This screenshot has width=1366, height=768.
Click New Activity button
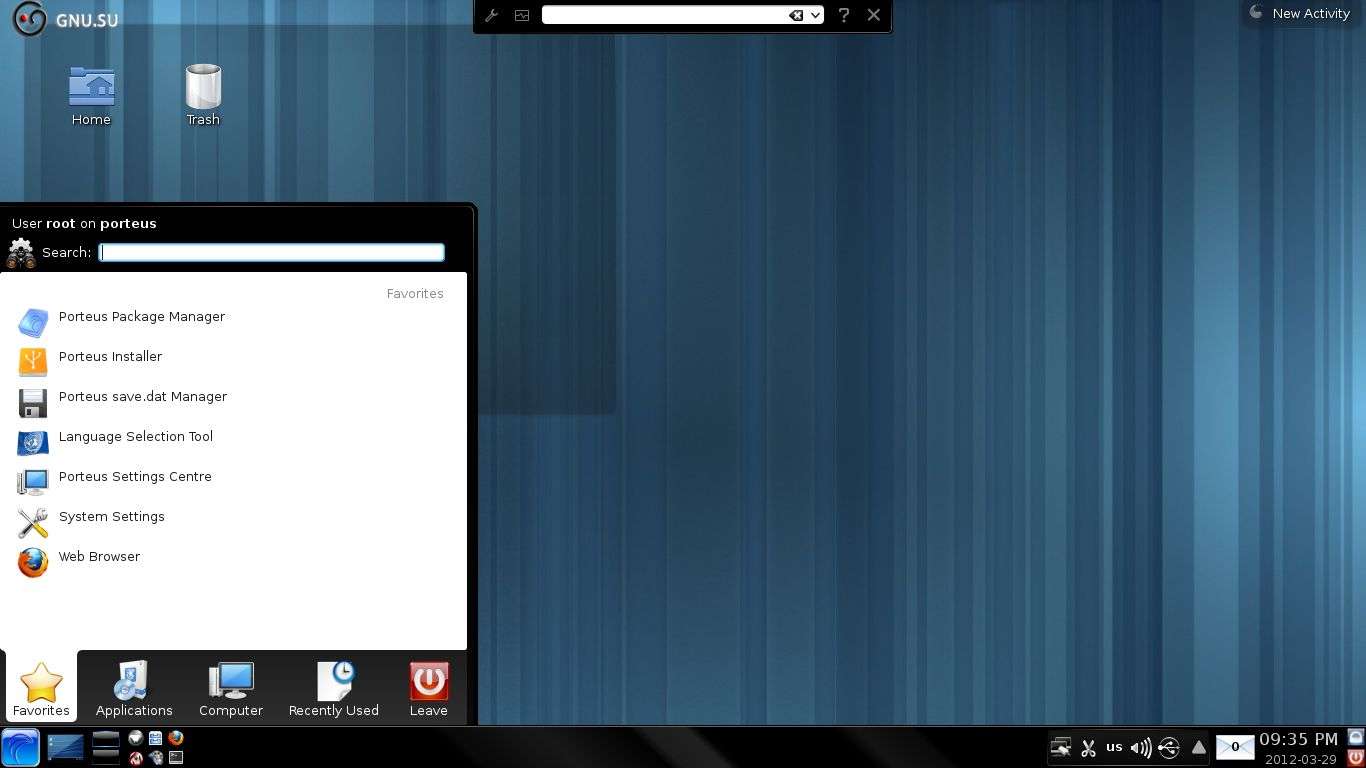pyautogui.click(x=1299, y=13)
